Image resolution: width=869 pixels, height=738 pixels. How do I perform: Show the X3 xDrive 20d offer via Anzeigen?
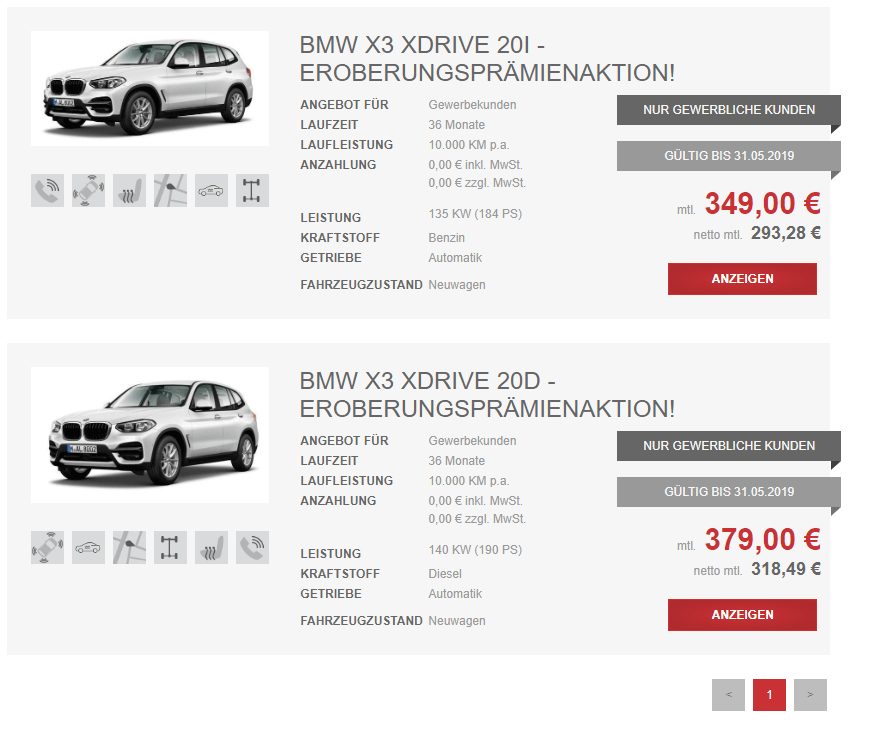click(x=742, y=614)
